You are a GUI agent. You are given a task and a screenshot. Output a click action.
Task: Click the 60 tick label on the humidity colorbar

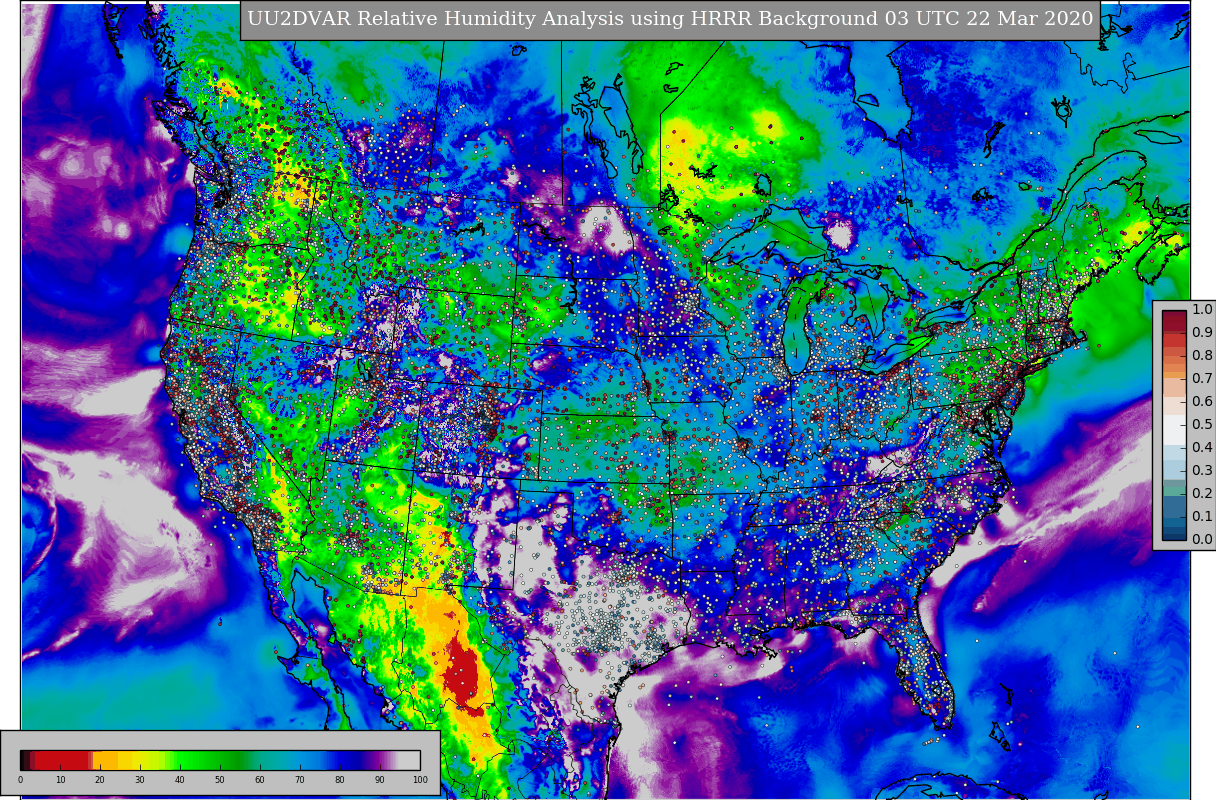point(259,780)
